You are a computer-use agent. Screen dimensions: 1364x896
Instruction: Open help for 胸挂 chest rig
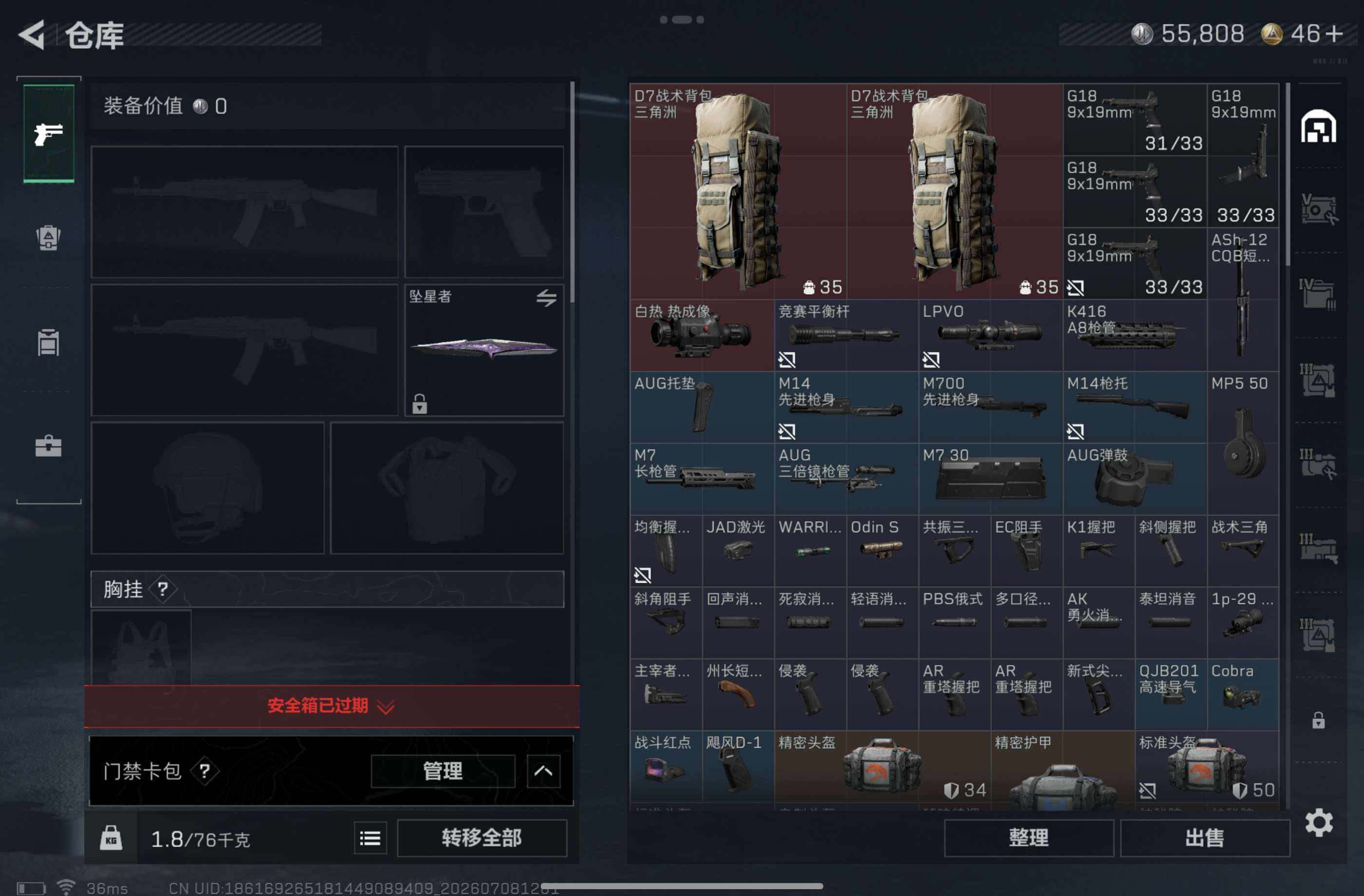click(163, 588)
